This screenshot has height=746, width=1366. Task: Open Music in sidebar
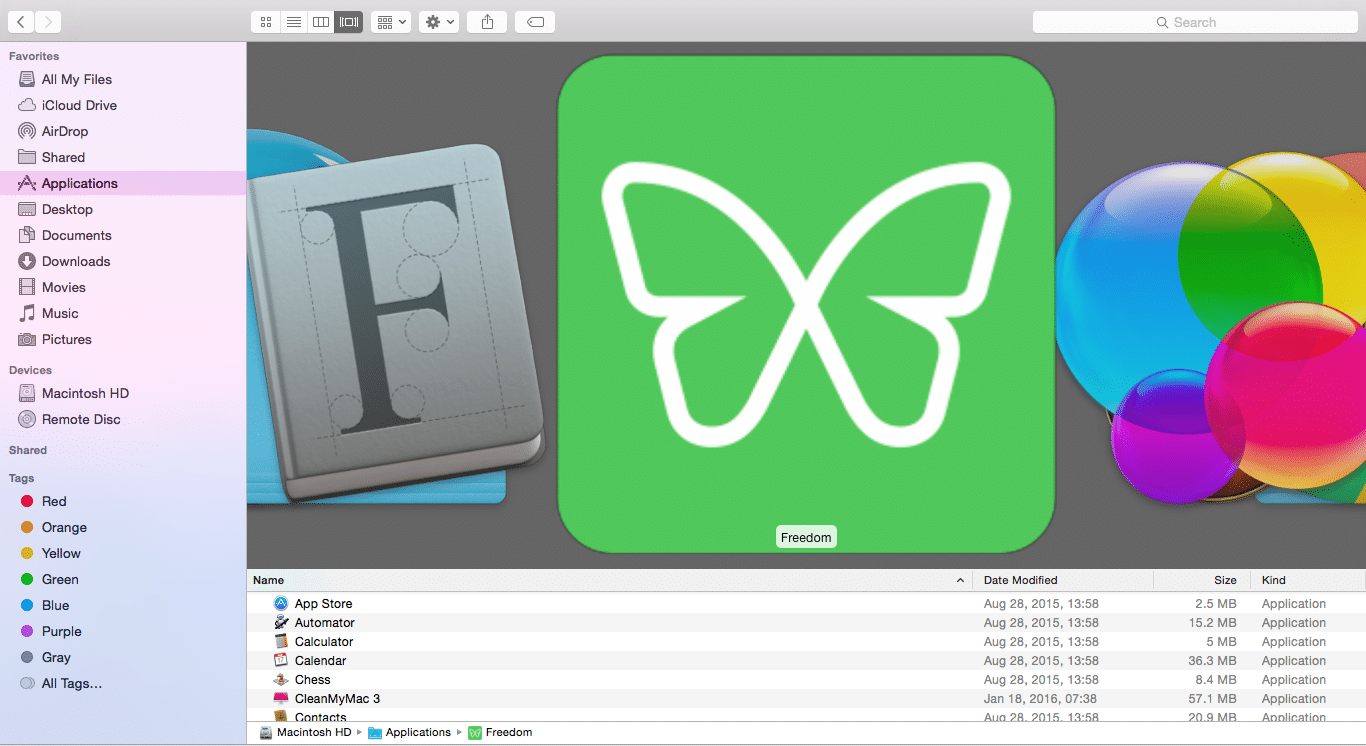(123, 313)
